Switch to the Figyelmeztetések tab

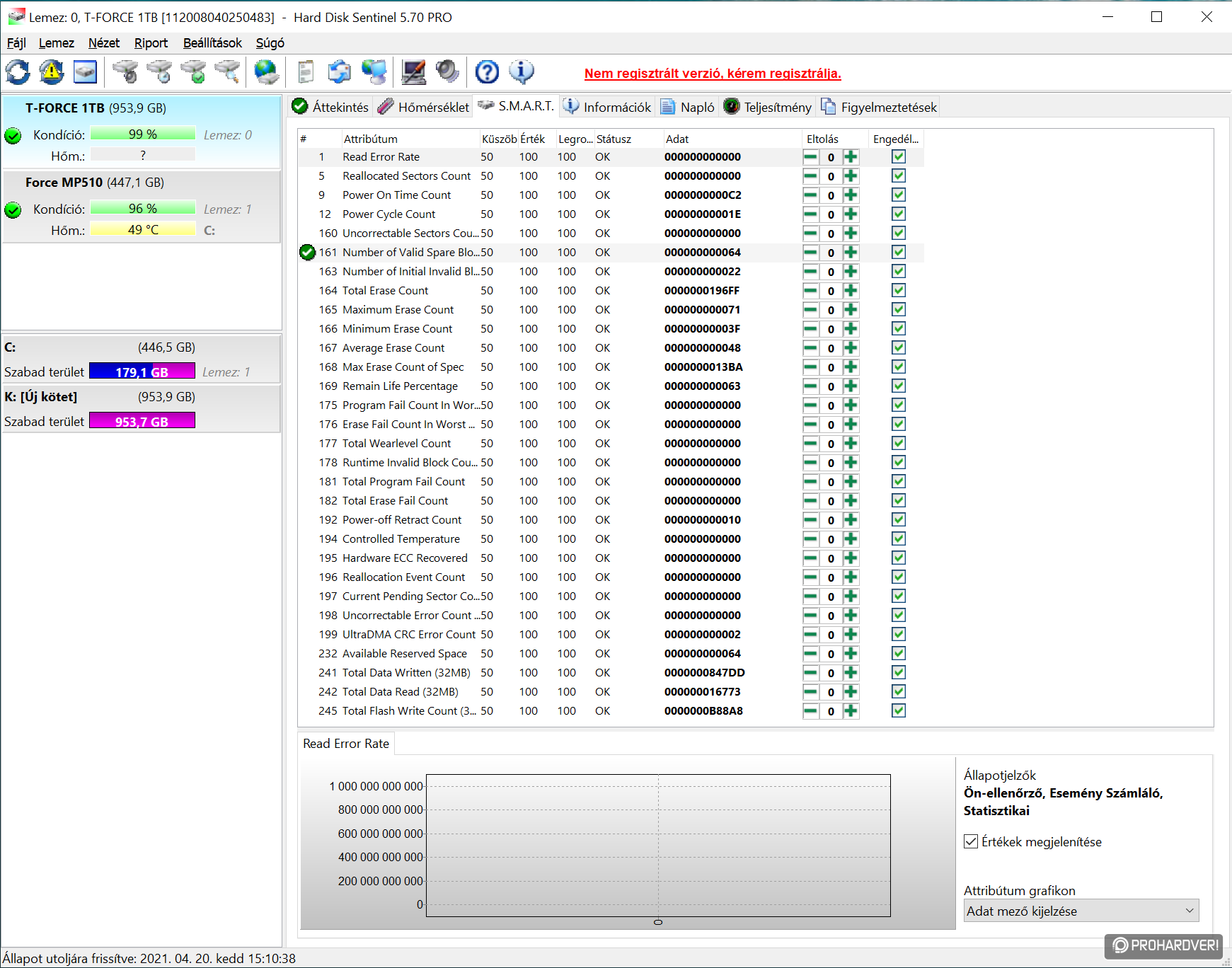879,107
